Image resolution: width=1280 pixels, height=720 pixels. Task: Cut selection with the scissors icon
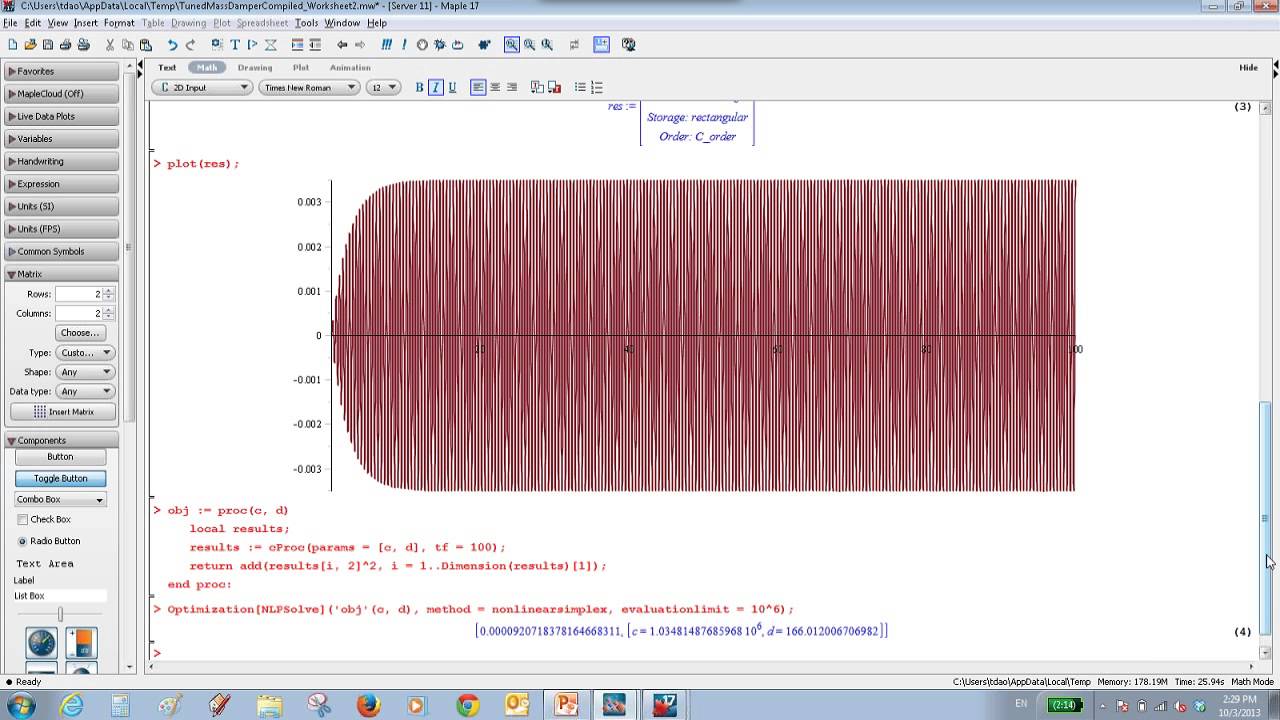coord(110,44)
